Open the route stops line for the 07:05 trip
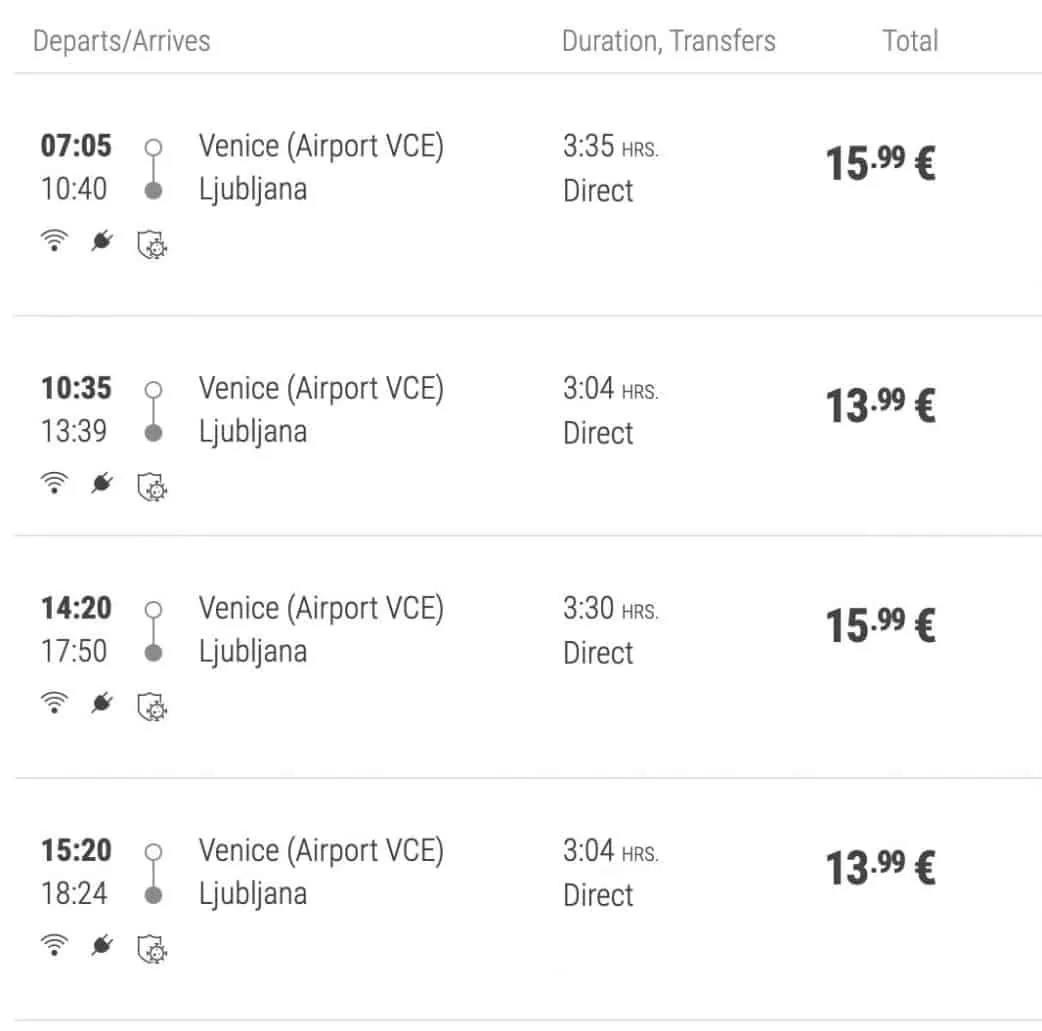The height and width of the screenshot is (1031, 1042). tap(153, 168)
